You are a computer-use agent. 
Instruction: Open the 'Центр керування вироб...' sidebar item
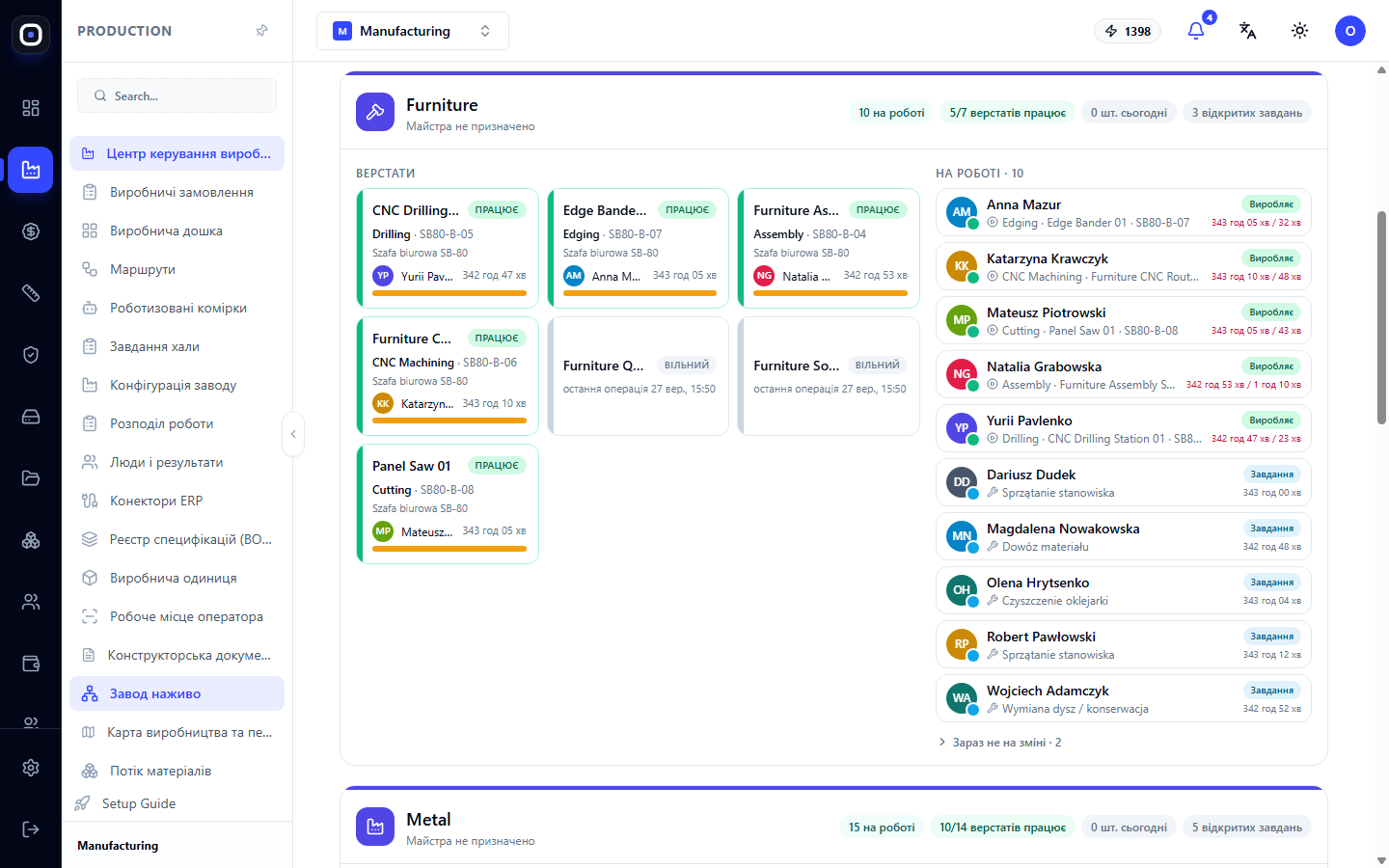tap(177, 153)
